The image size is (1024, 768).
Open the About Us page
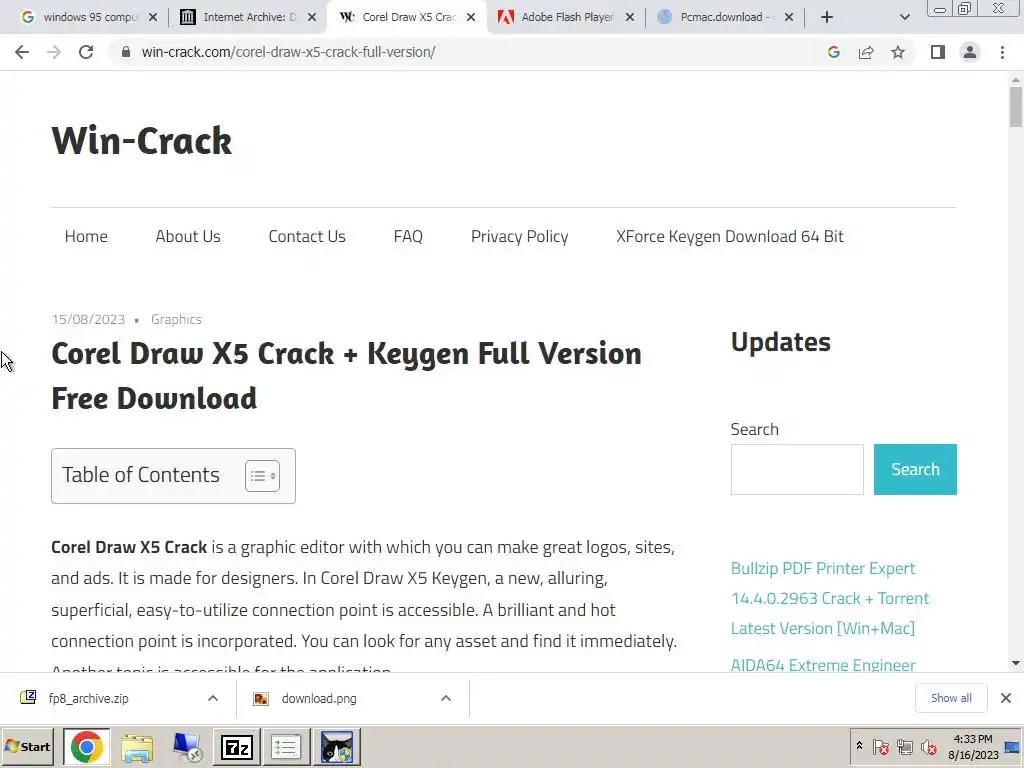point(188,236)
